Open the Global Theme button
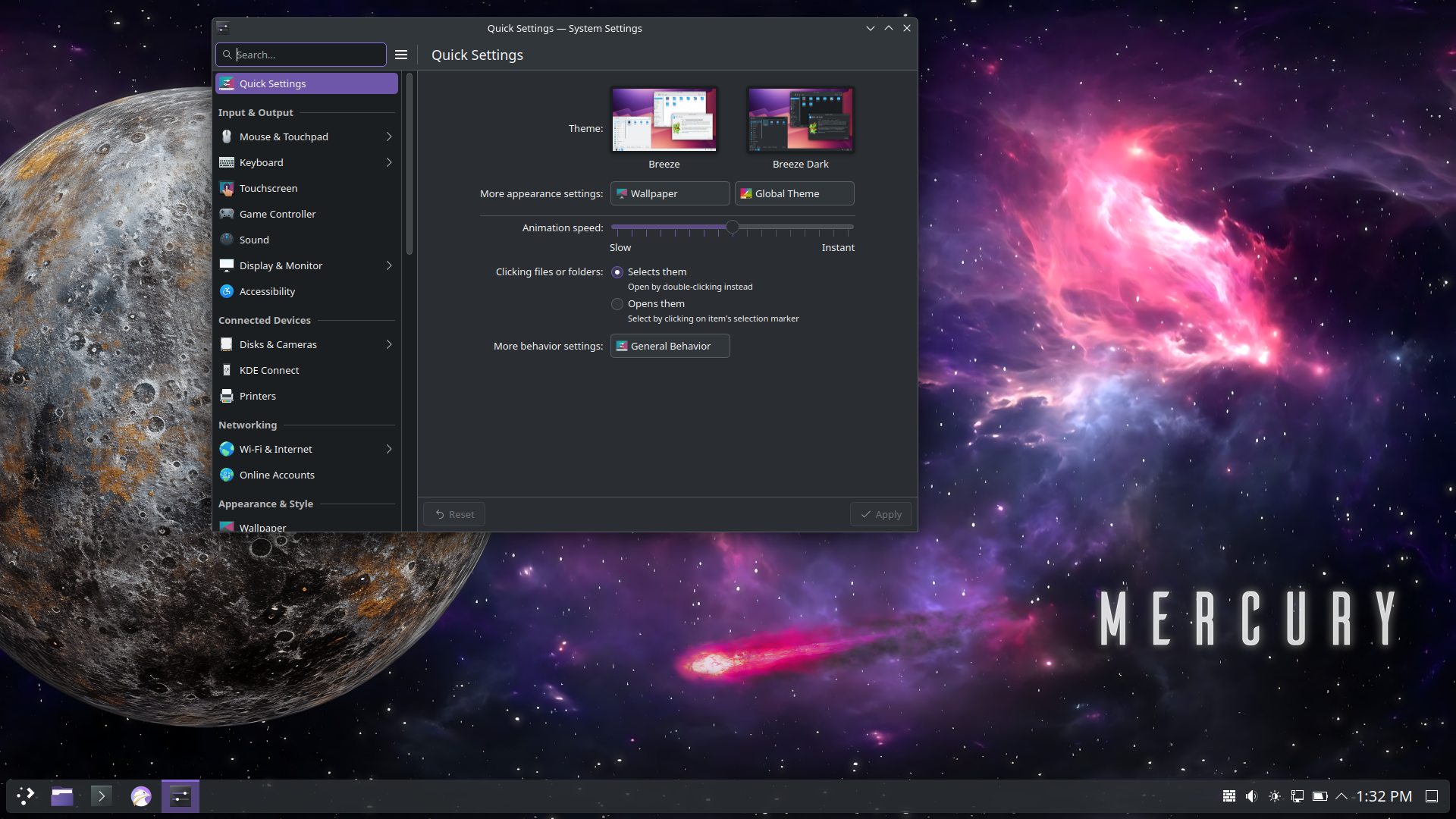The width and height of the screenshot is (1456, 819). click(794, 193)
